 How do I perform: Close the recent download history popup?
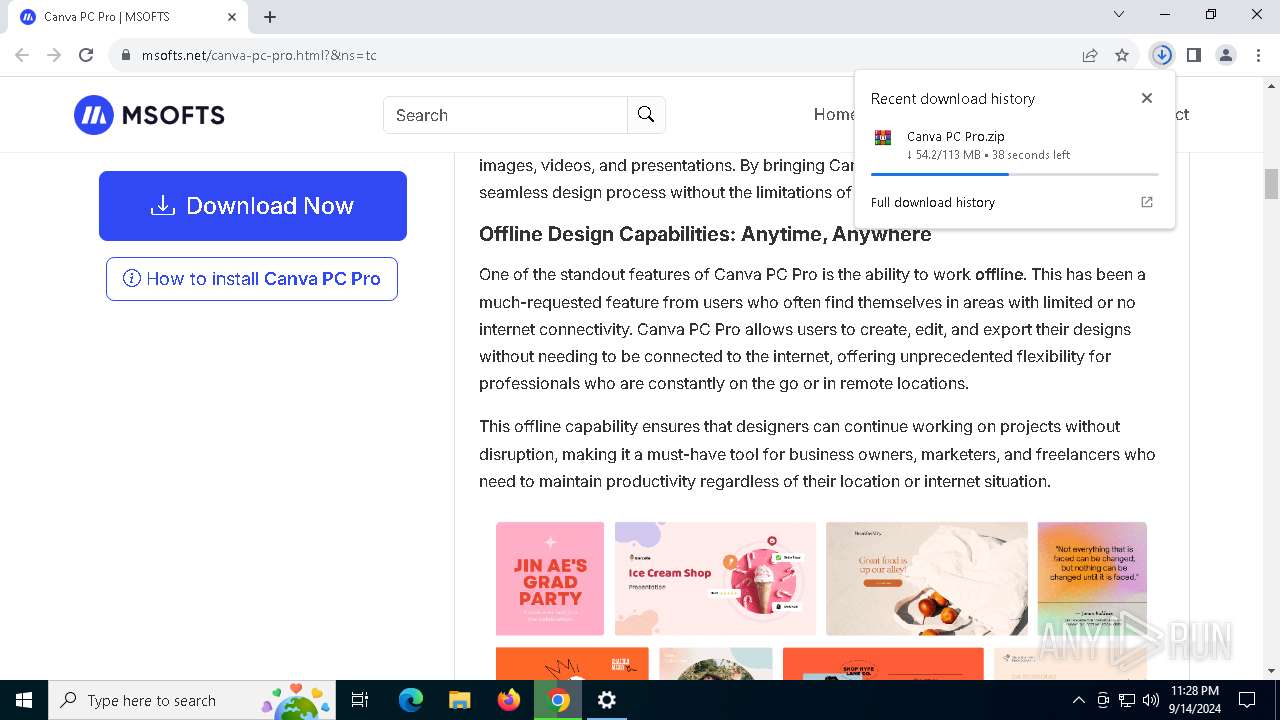tap(1147, 98)
